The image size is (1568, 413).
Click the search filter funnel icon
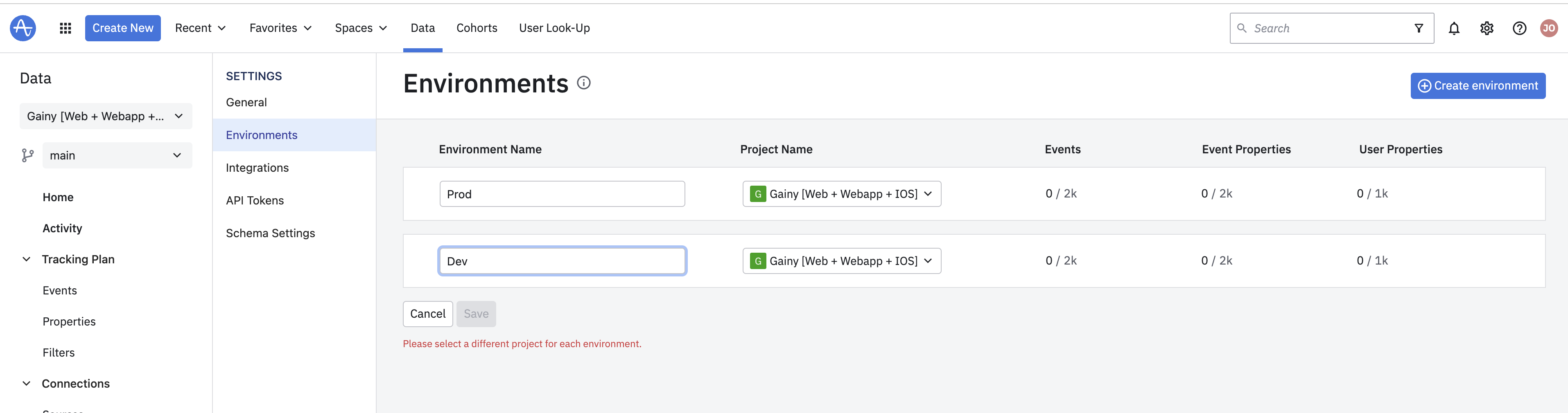[x=1418, y=29]
